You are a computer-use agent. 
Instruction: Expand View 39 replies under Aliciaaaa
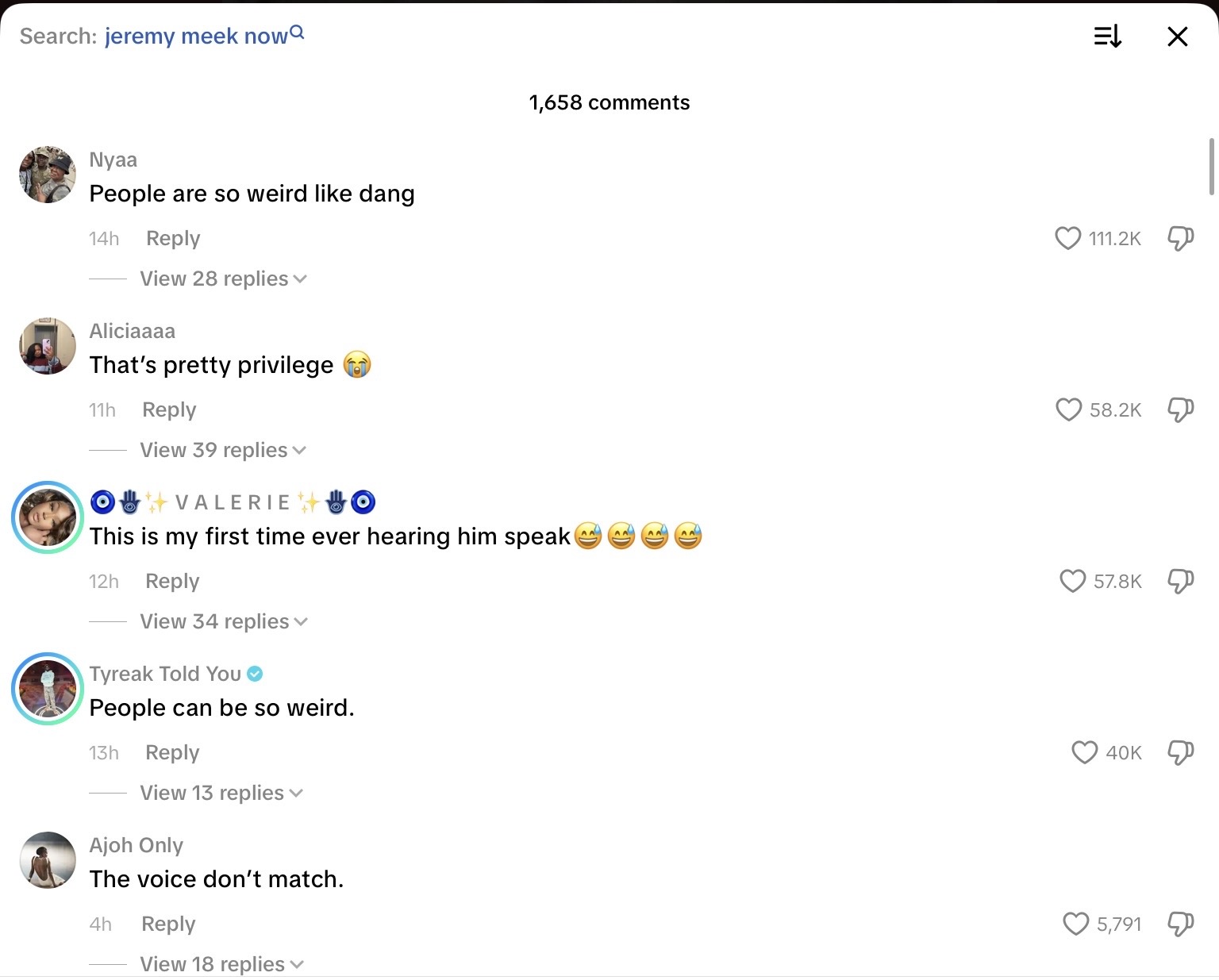tap(222, 450)
